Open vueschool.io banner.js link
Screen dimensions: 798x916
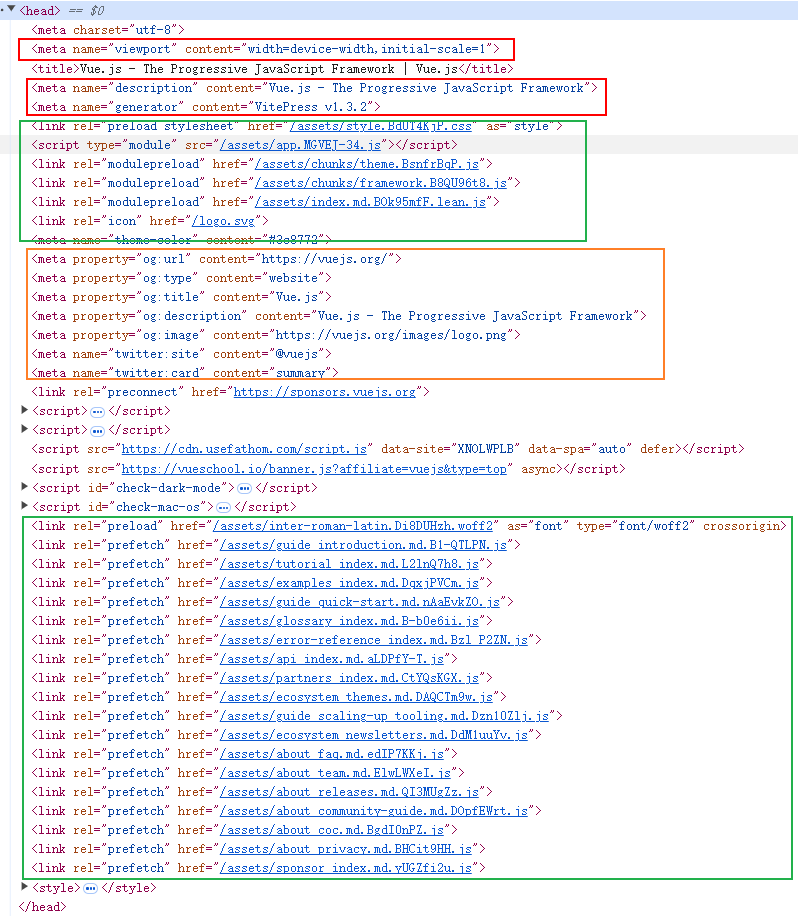tap(314, 469)
